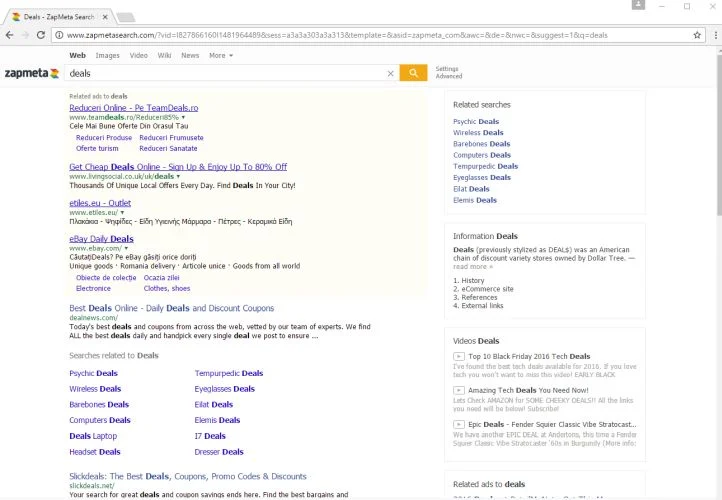Reload the page with the refresh icon
This screenshot has height=500, width=722.
pyautogui.click(x=41, y=35)
